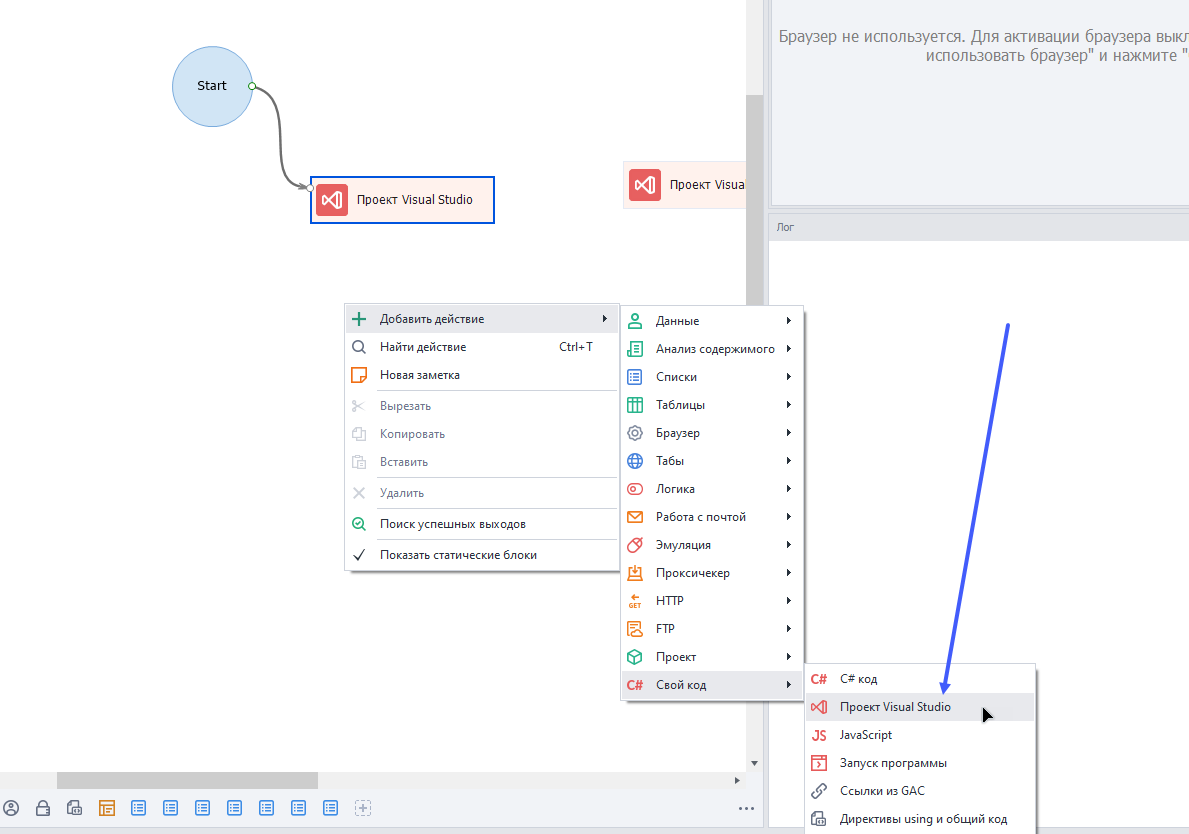Select the greyed-out Вырезать entry
Viewport: 1189px width, 834px height.
[482, 406]
